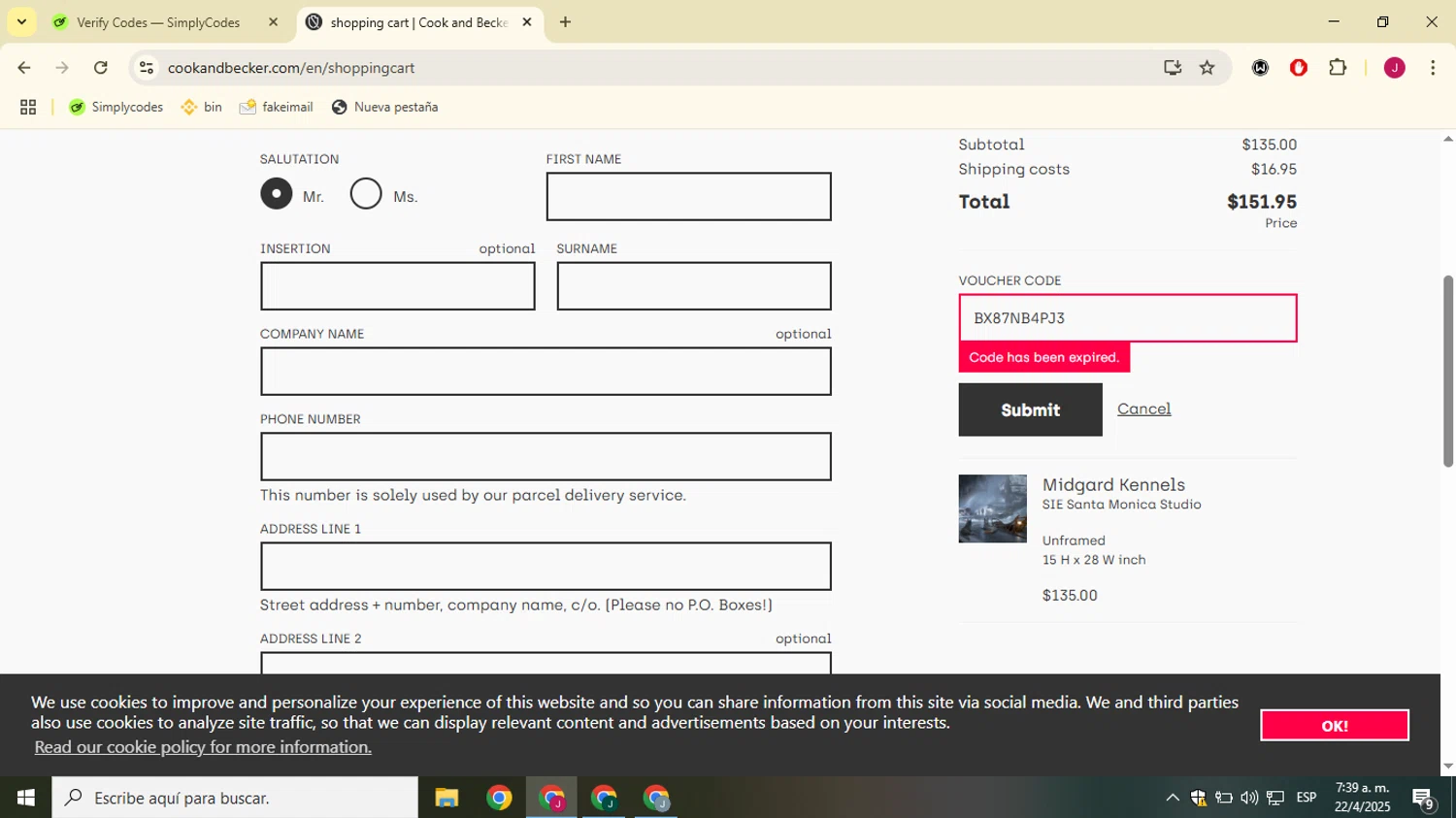Image resolution: width=1456 pixels, height=818 pixels.
Task: Bookmark this page with the star
Action: pyautogui.click(x=1208, y=68)
